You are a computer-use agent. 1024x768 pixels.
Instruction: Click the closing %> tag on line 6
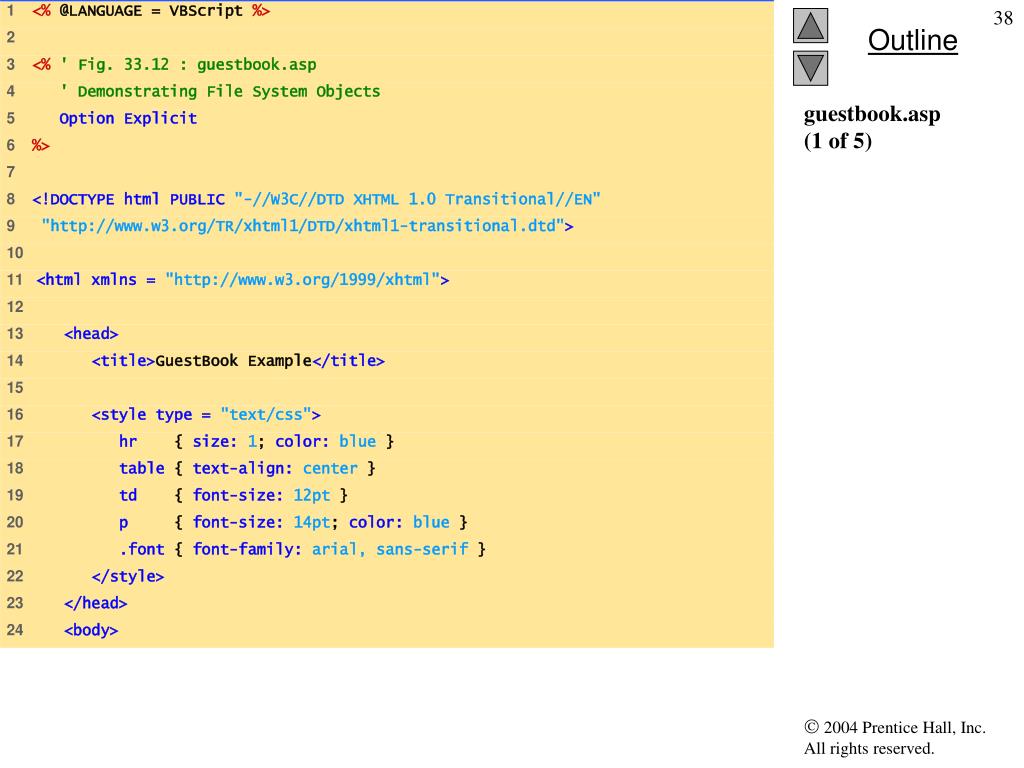click(x=40, y=145)
